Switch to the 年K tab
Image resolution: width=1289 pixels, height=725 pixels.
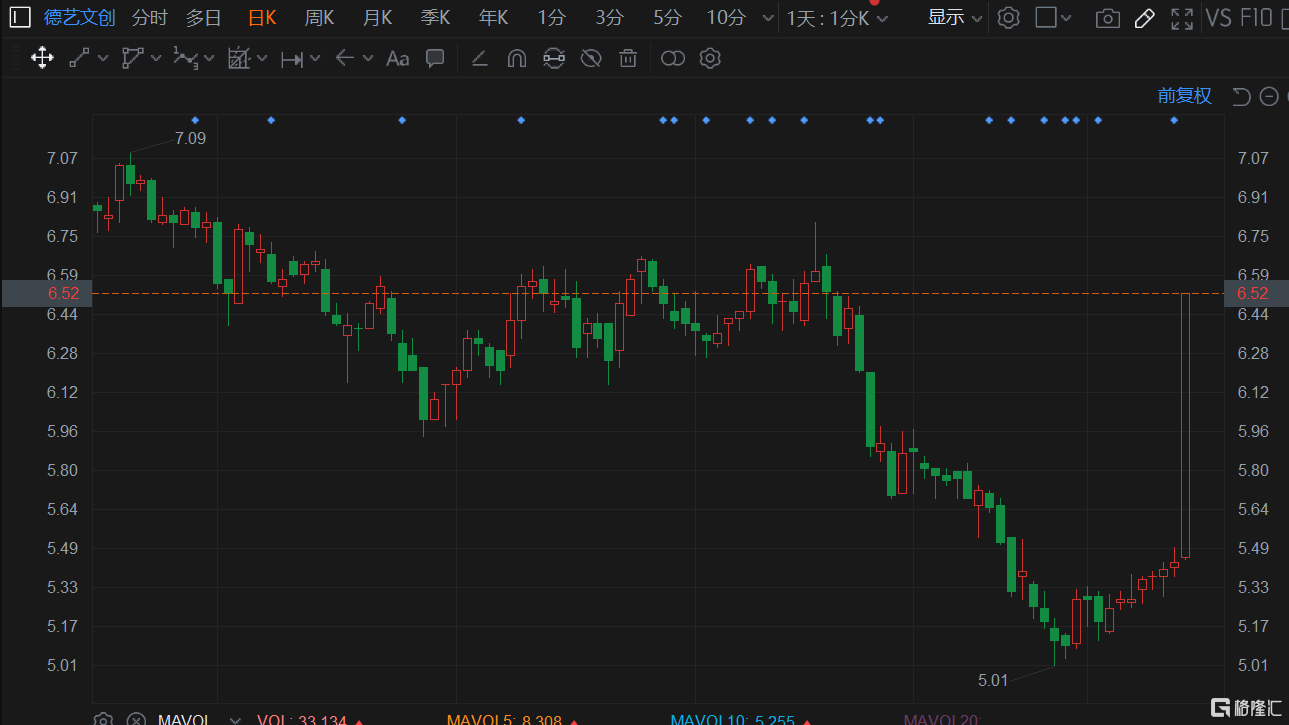(493, 18)
